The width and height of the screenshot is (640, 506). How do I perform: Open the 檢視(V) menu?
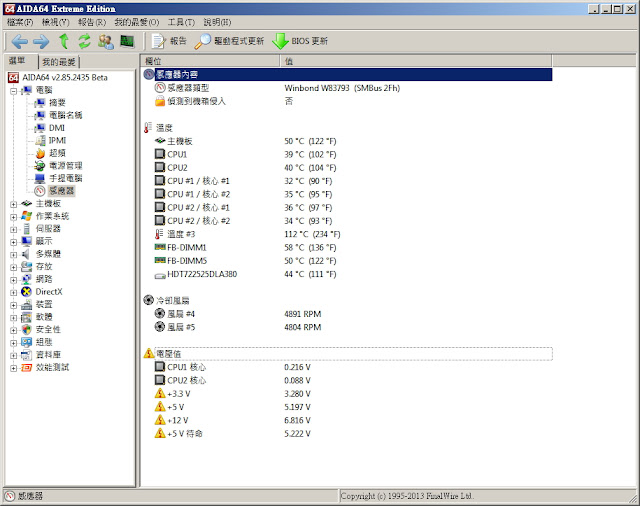click(56, 22)
